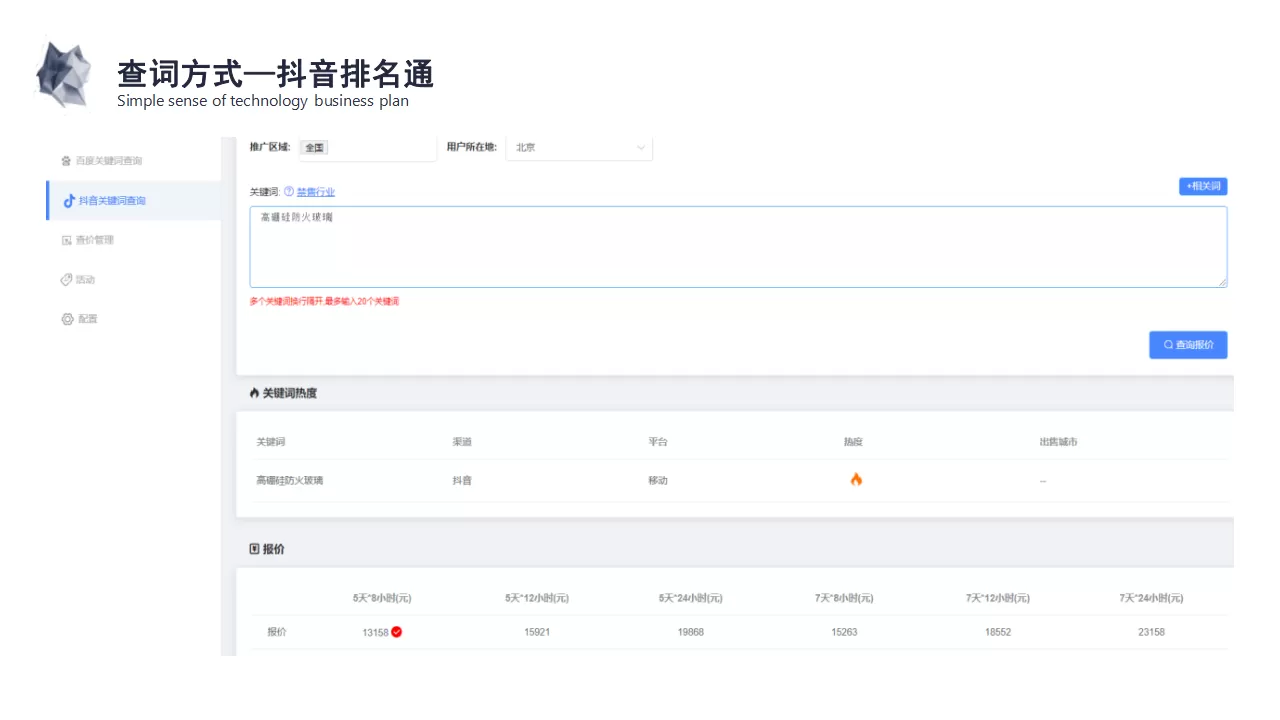
Task: Click the company logo in the top-left corner
Action: (x=64, y=74)
